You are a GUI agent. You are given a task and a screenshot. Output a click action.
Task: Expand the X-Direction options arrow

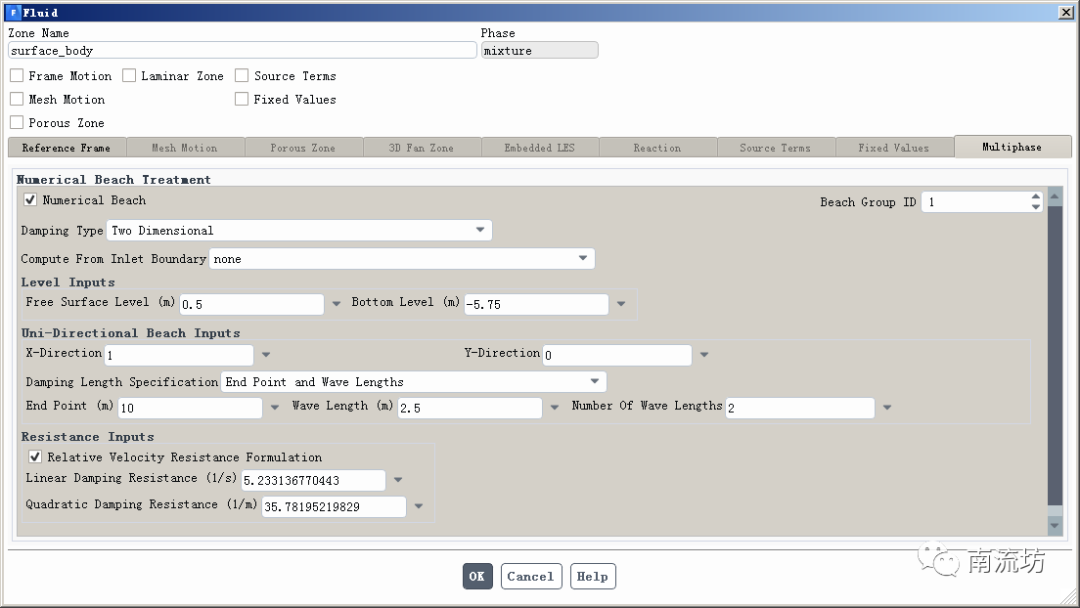pyautogui.click(x=266, y=355)
